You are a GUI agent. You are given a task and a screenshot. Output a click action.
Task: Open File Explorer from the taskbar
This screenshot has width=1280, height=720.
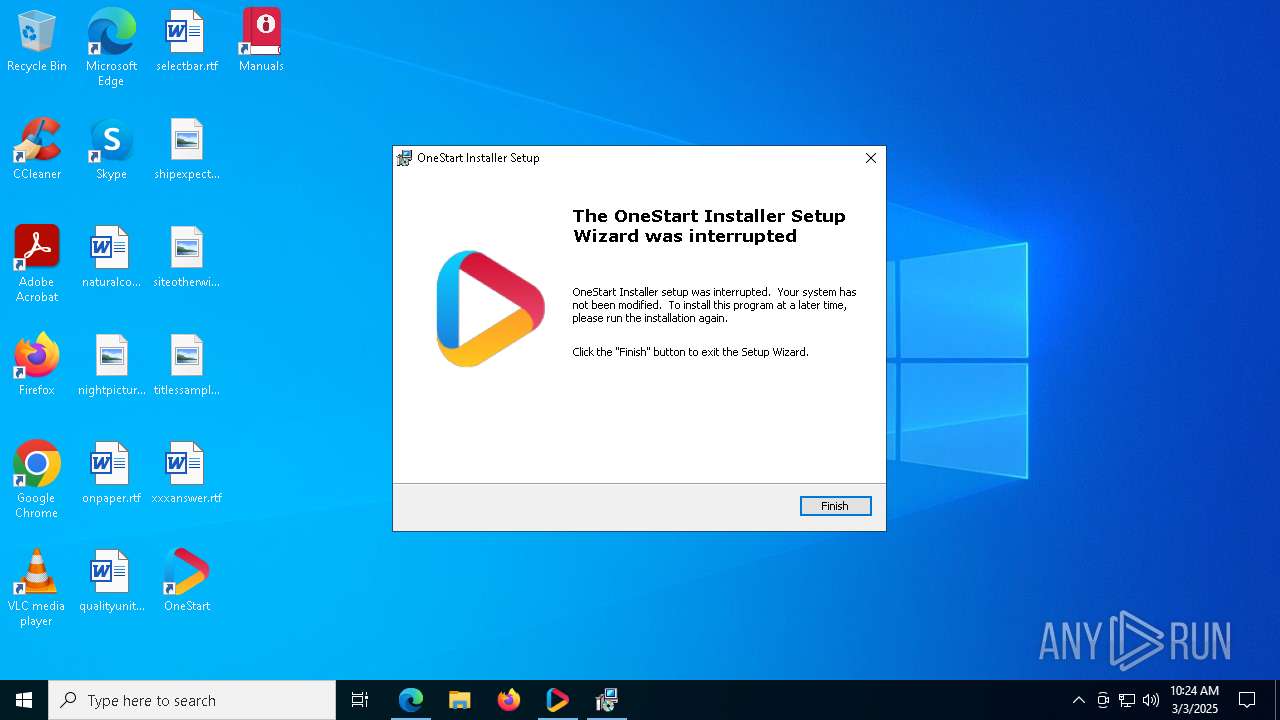(460, 700)
